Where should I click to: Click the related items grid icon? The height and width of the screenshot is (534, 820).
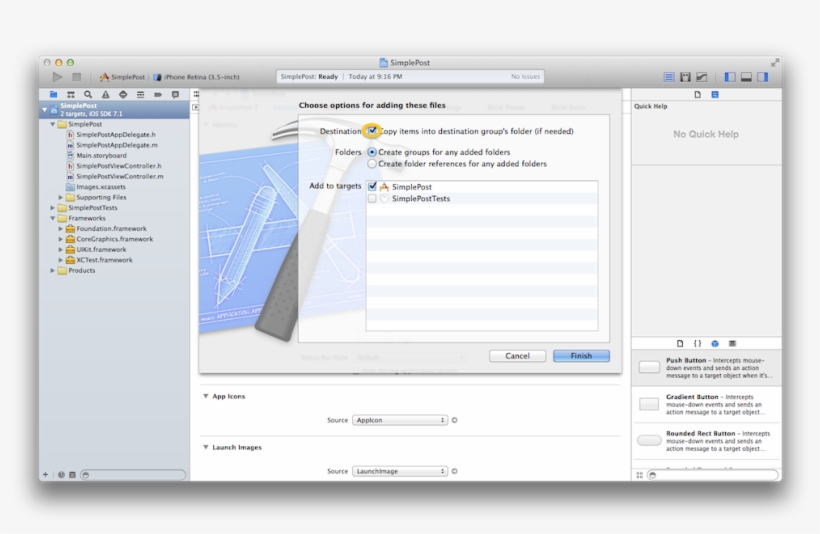[x=196, y=95]
